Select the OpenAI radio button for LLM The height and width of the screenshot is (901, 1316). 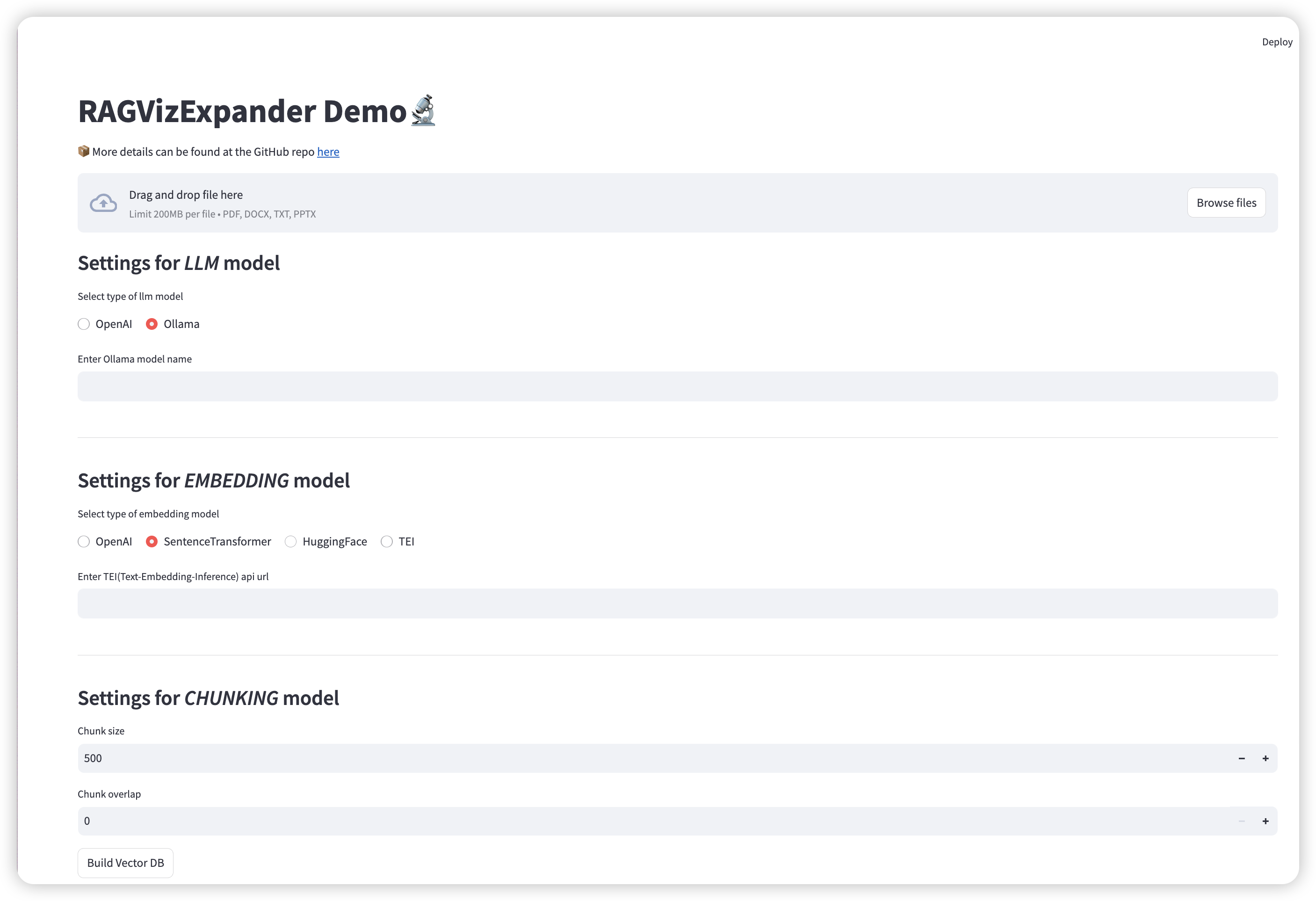coord(84,323)
